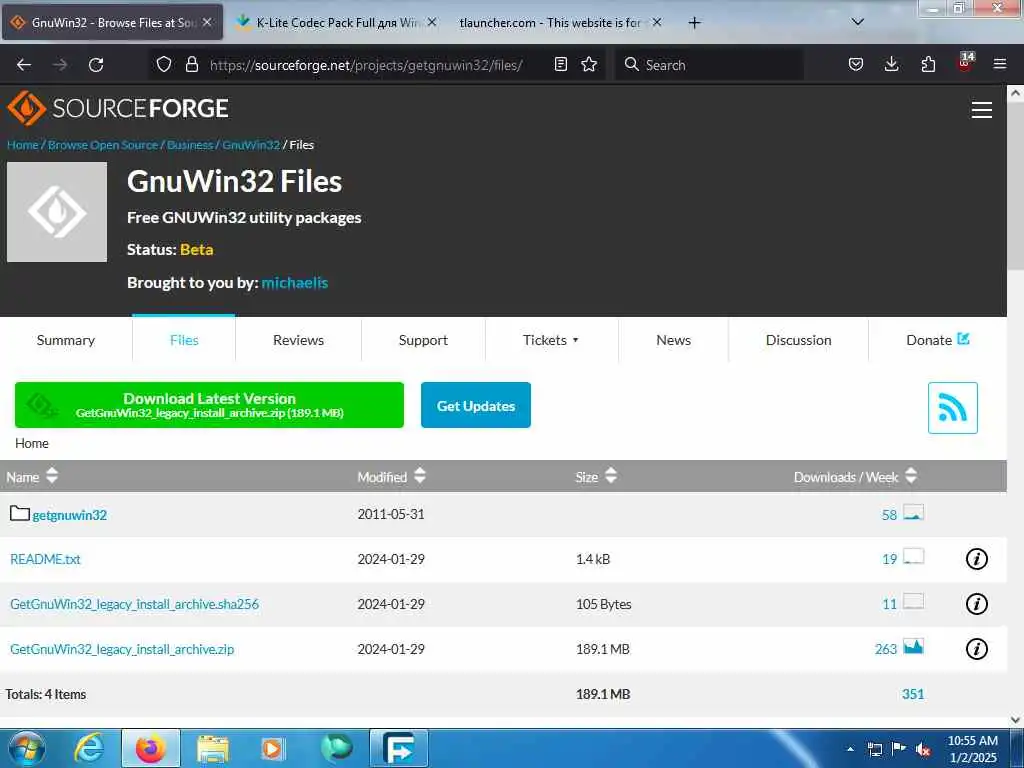Open the tracking protection shield icon
The width and height of the screenshot is (1024, 768).
click(164, 64)
